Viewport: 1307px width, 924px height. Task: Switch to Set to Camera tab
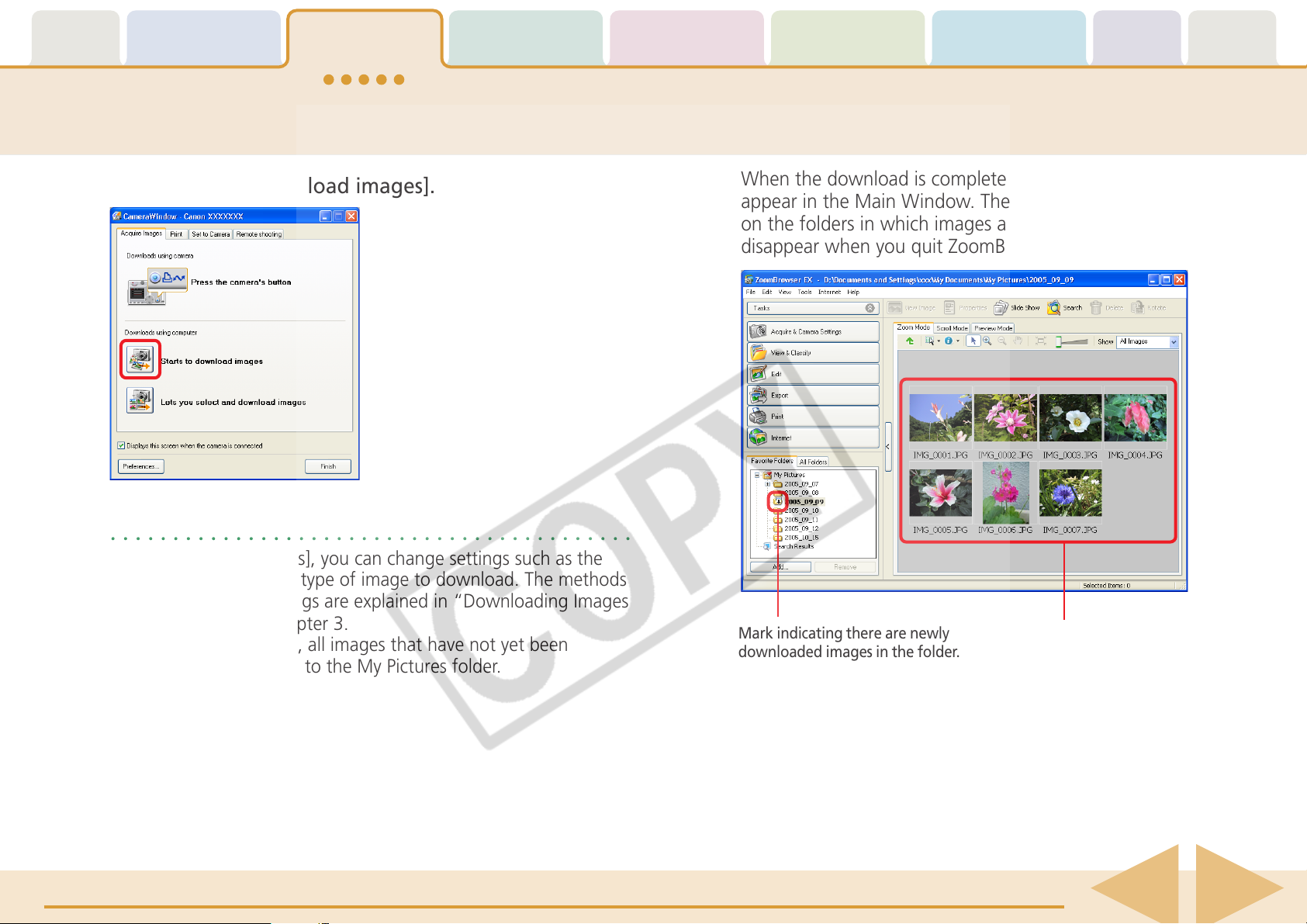210,234
